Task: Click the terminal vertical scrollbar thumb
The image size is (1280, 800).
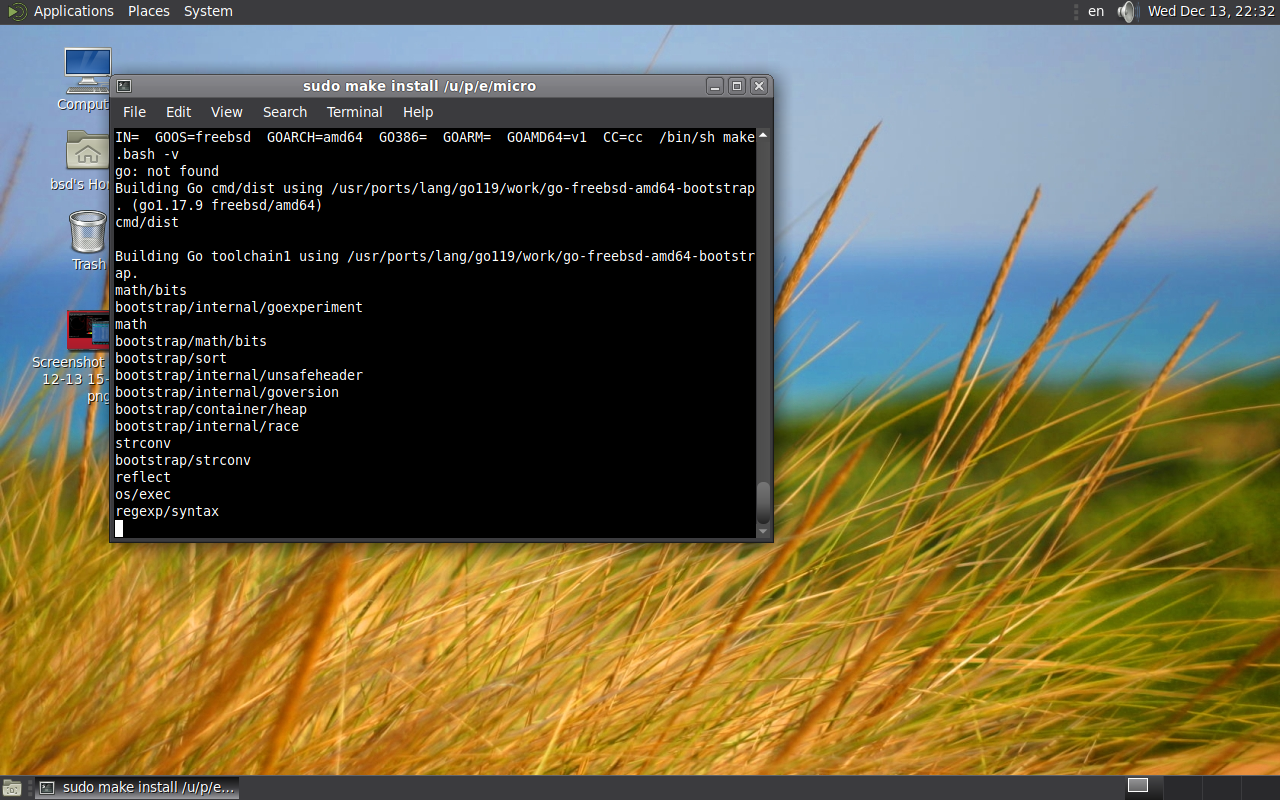Action: point(763,503)
